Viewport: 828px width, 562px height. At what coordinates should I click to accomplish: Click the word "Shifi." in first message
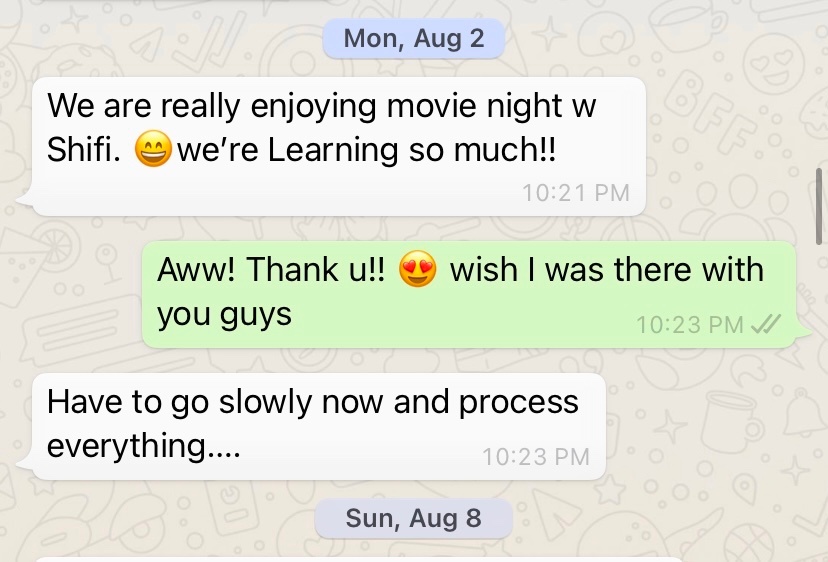coord(83,149)
